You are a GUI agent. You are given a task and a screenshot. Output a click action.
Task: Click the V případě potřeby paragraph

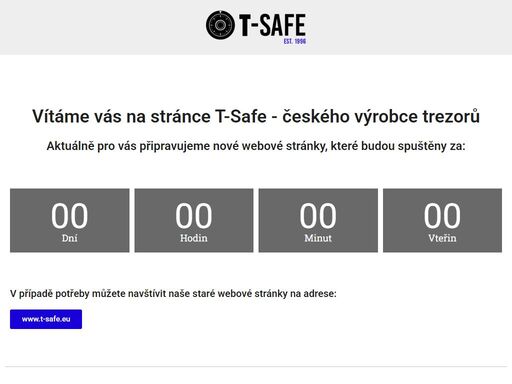point(173,294)
